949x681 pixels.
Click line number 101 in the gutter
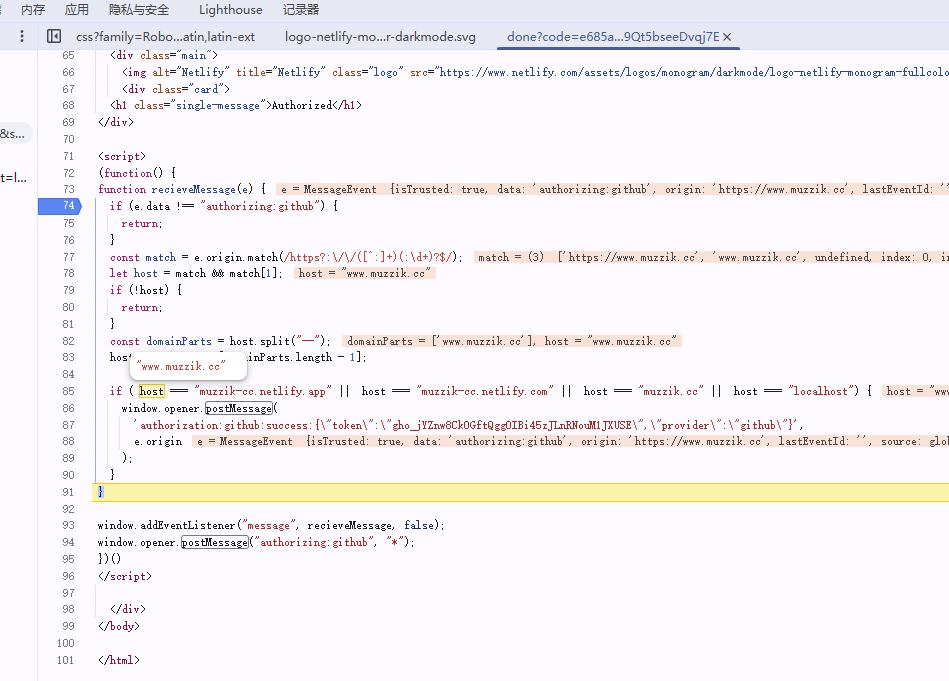pyautogui.click(x=65, y=660)
